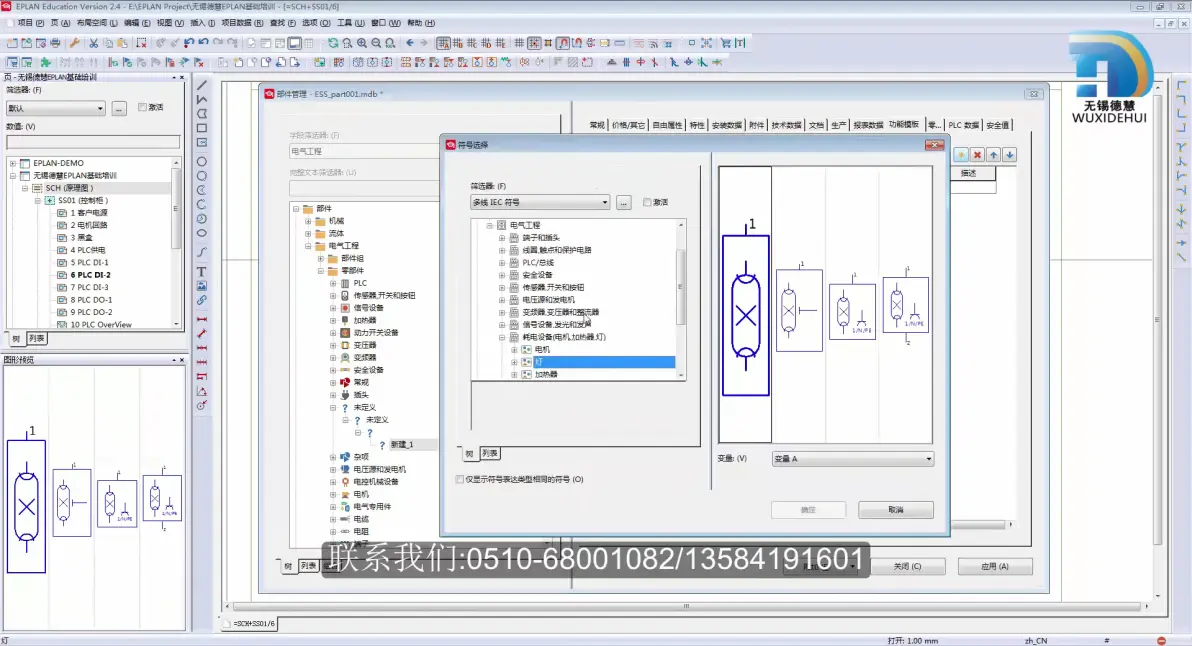Expand the PLC/总线 symbol node

tap(502, 262)
